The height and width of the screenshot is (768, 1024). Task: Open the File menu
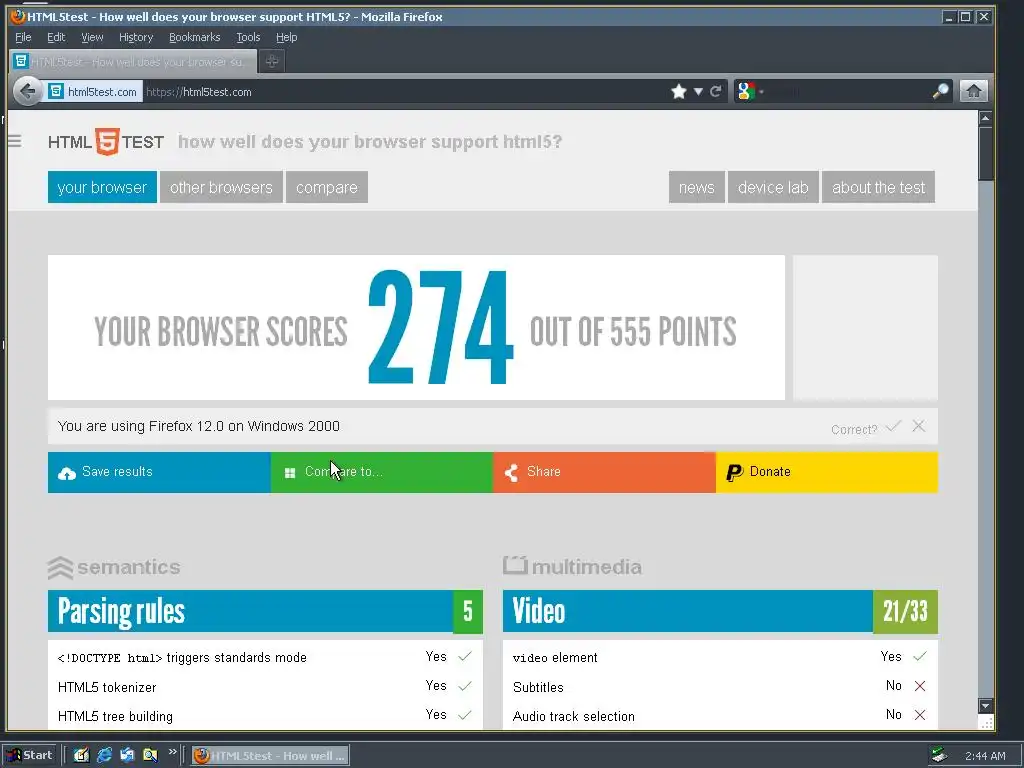(23, 37)
